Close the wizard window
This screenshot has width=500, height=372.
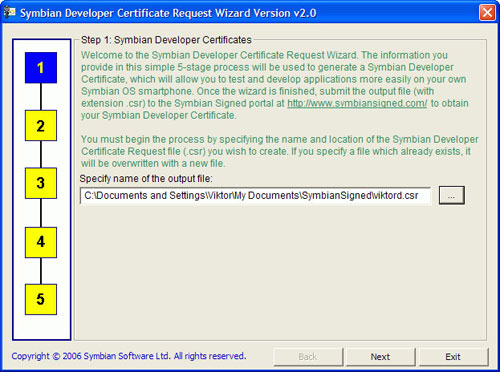(487, 13)
